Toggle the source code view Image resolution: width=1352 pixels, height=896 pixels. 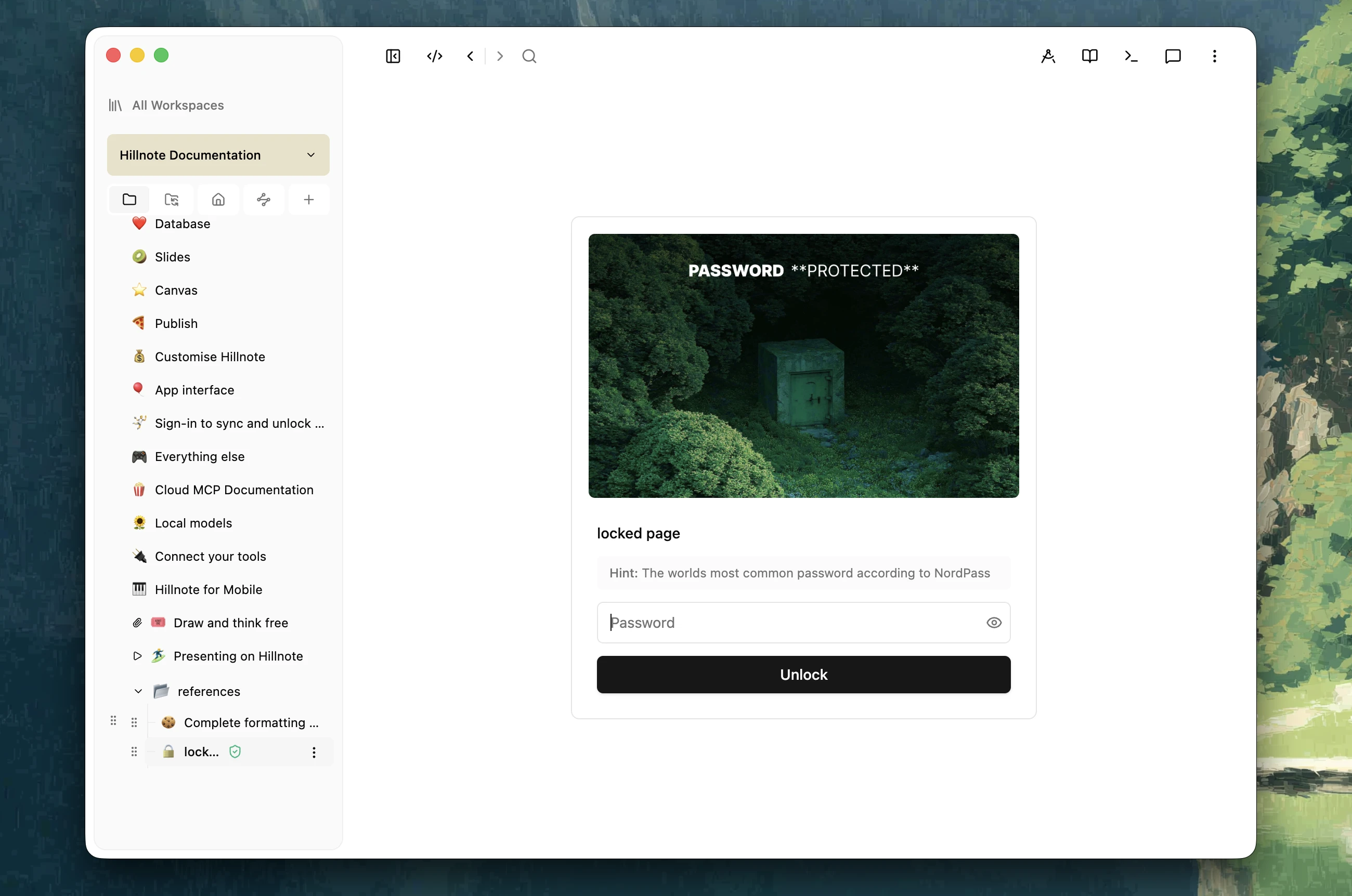pyautogui.click(x=435, y=56)
